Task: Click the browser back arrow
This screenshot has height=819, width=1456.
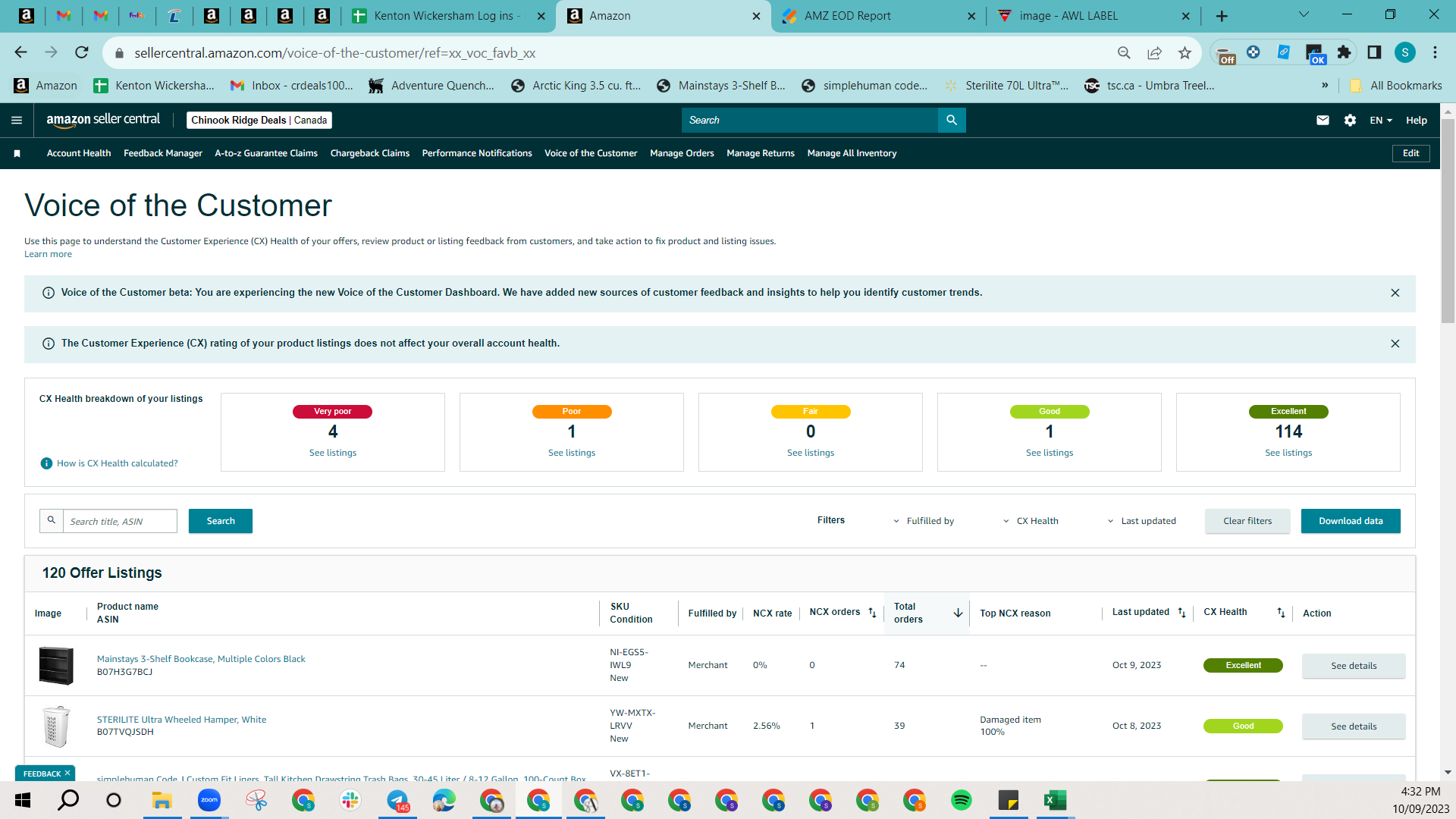Action: click(20, 52)
